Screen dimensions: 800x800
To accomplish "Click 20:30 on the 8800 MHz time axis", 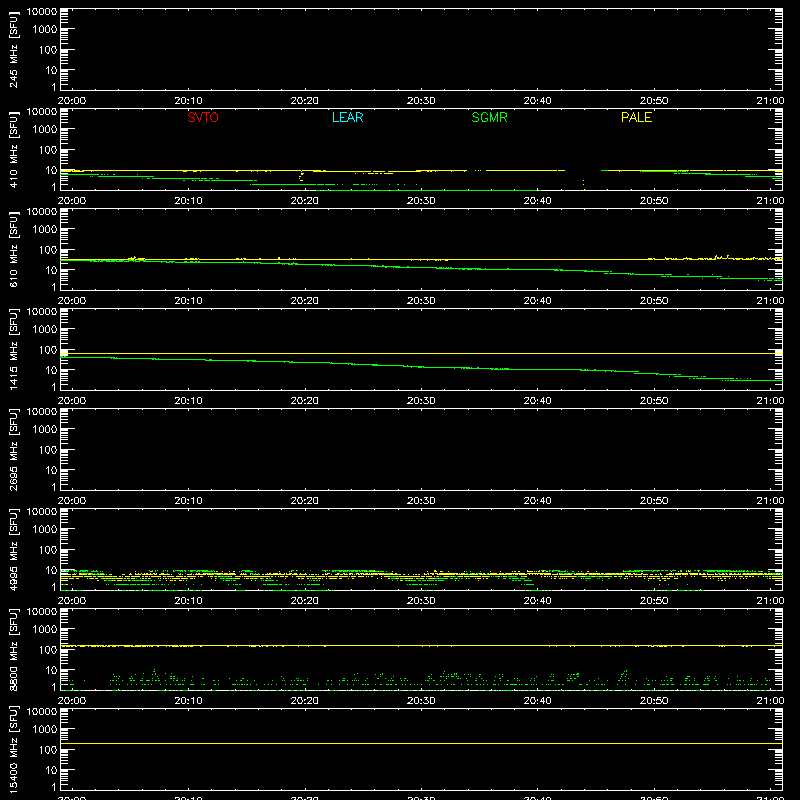I will click(x=421, y=701).
